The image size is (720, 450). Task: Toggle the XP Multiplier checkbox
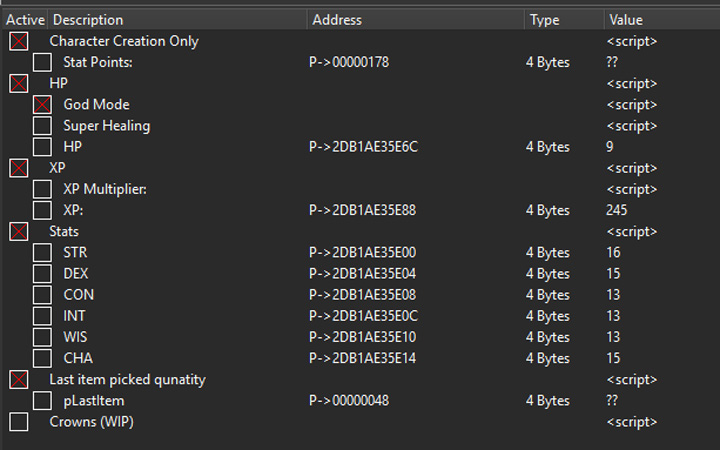click(x=42, y=189)
